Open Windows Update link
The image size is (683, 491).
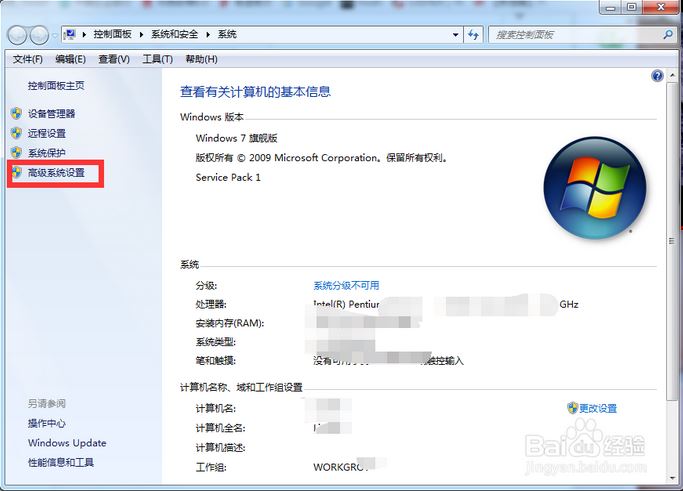pos(67,443)
